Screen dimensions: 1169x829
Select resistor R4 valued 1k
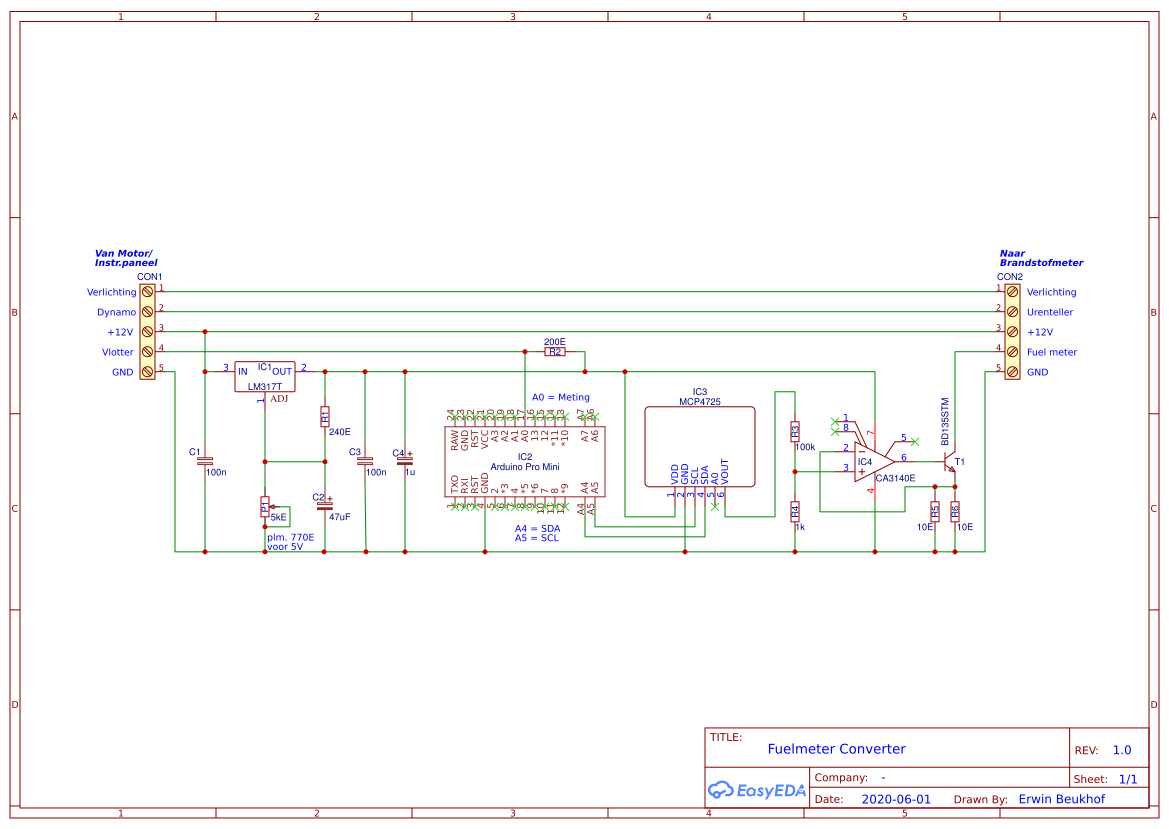pyautogui.click(x=795, y=513)
